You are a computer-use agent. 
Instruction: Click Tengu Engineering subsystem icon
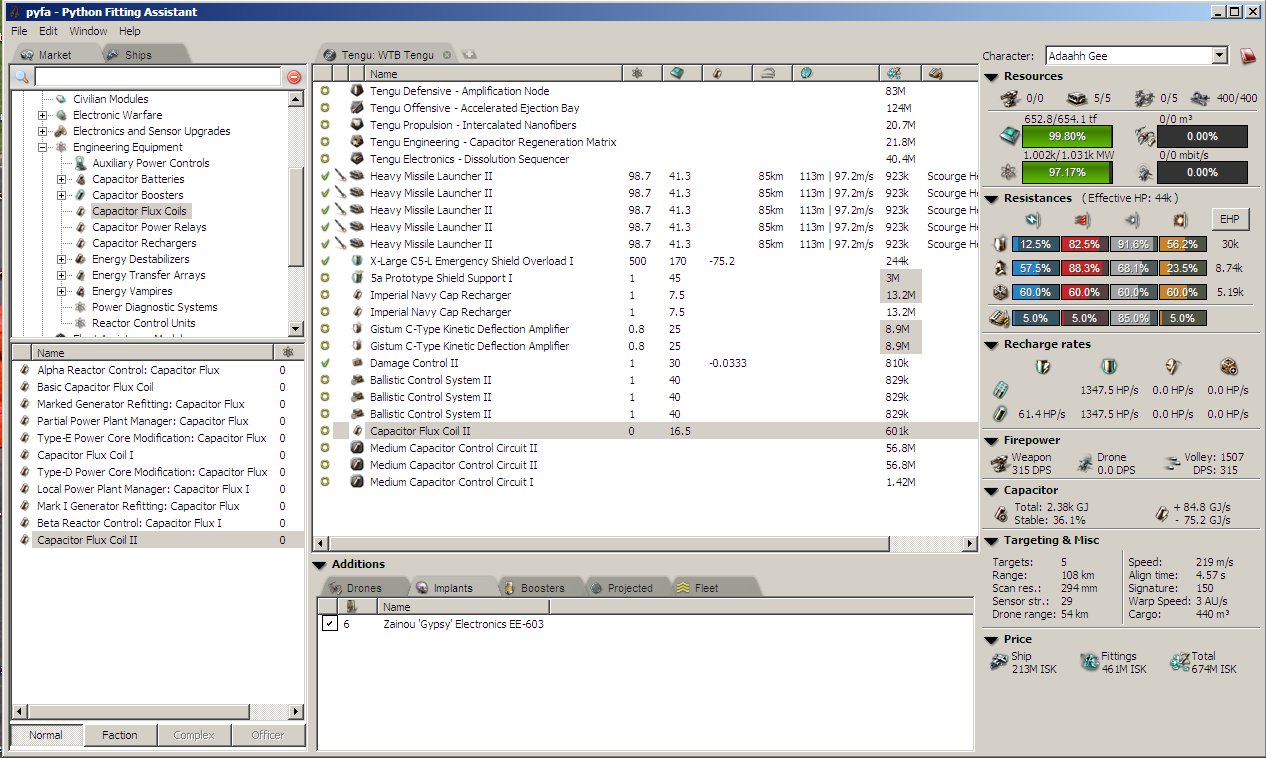point(357,142)
